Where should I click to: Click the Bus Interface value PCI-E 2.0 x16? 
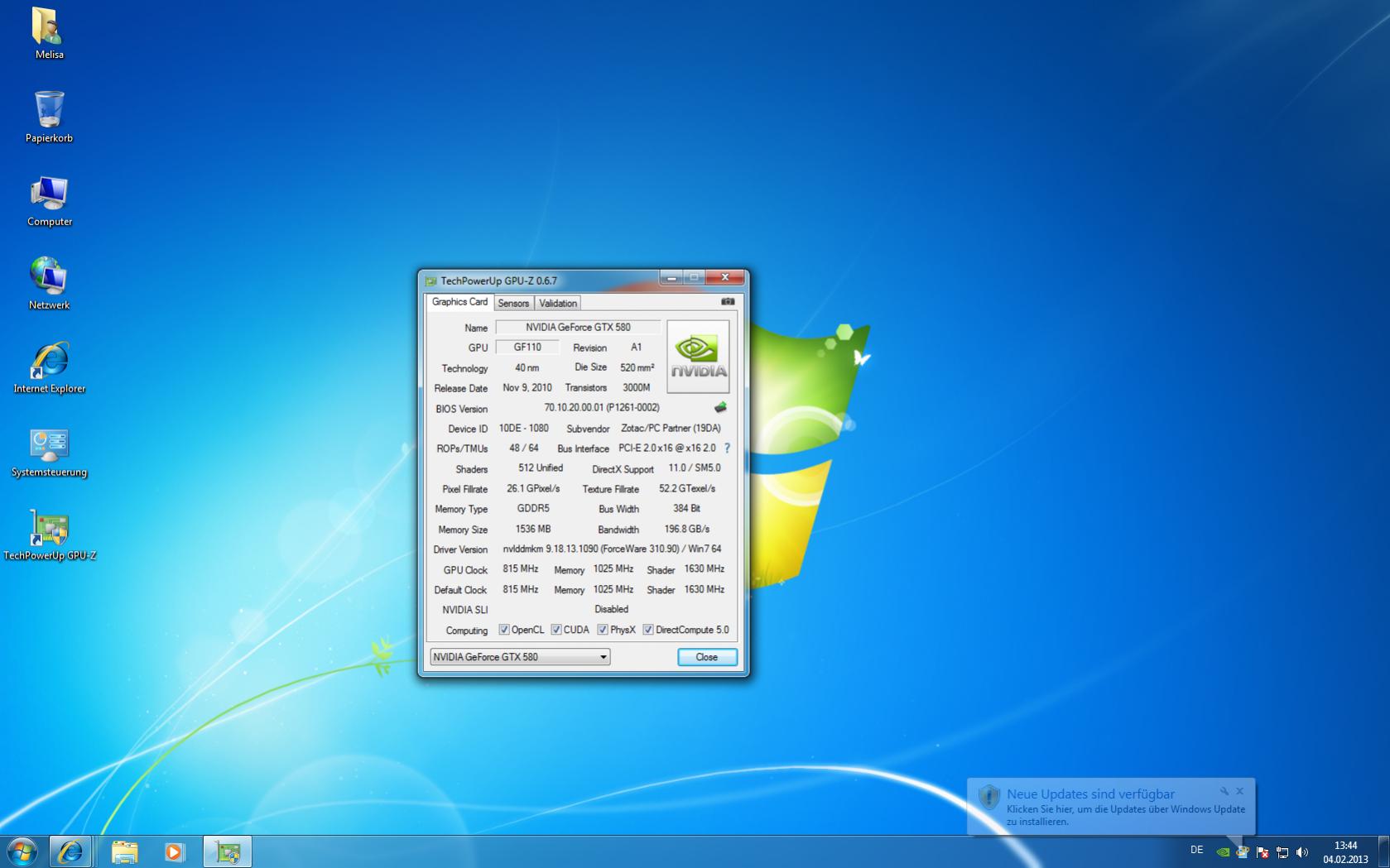667,448
